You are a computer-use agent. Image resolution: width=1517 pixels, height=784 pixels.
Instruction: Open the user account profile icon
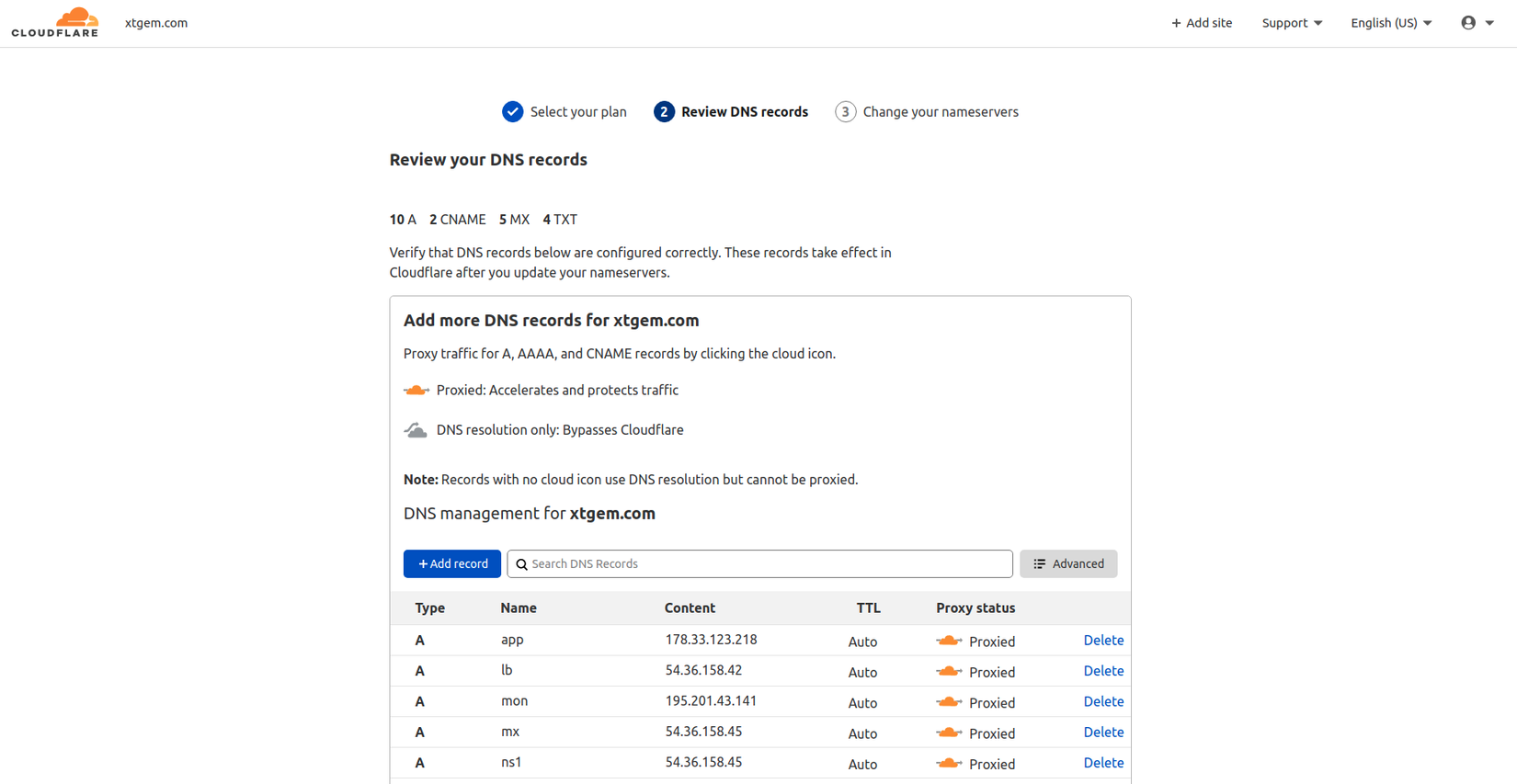click(x=1468, y=23)
